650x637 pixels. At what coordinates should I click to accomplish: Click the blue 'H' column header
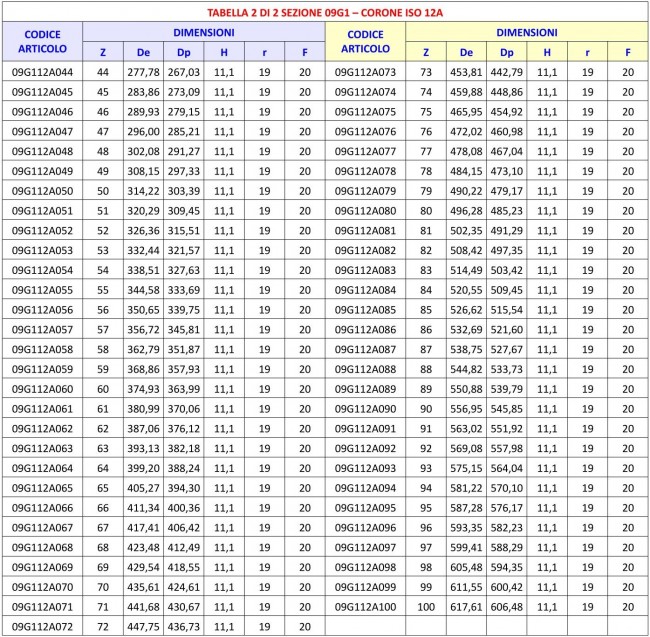(224, 52)
